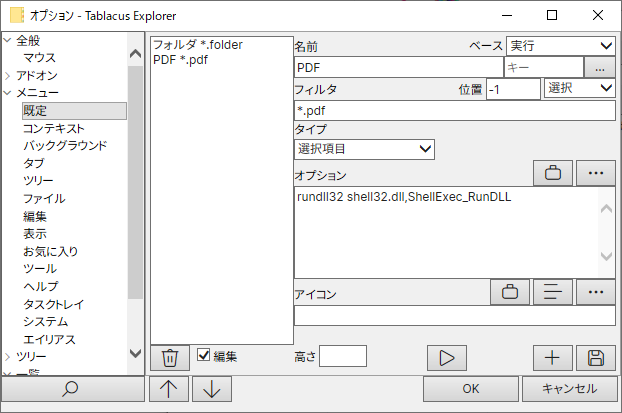
Task: Select システム in the menu tree
Action: [45, 322]
